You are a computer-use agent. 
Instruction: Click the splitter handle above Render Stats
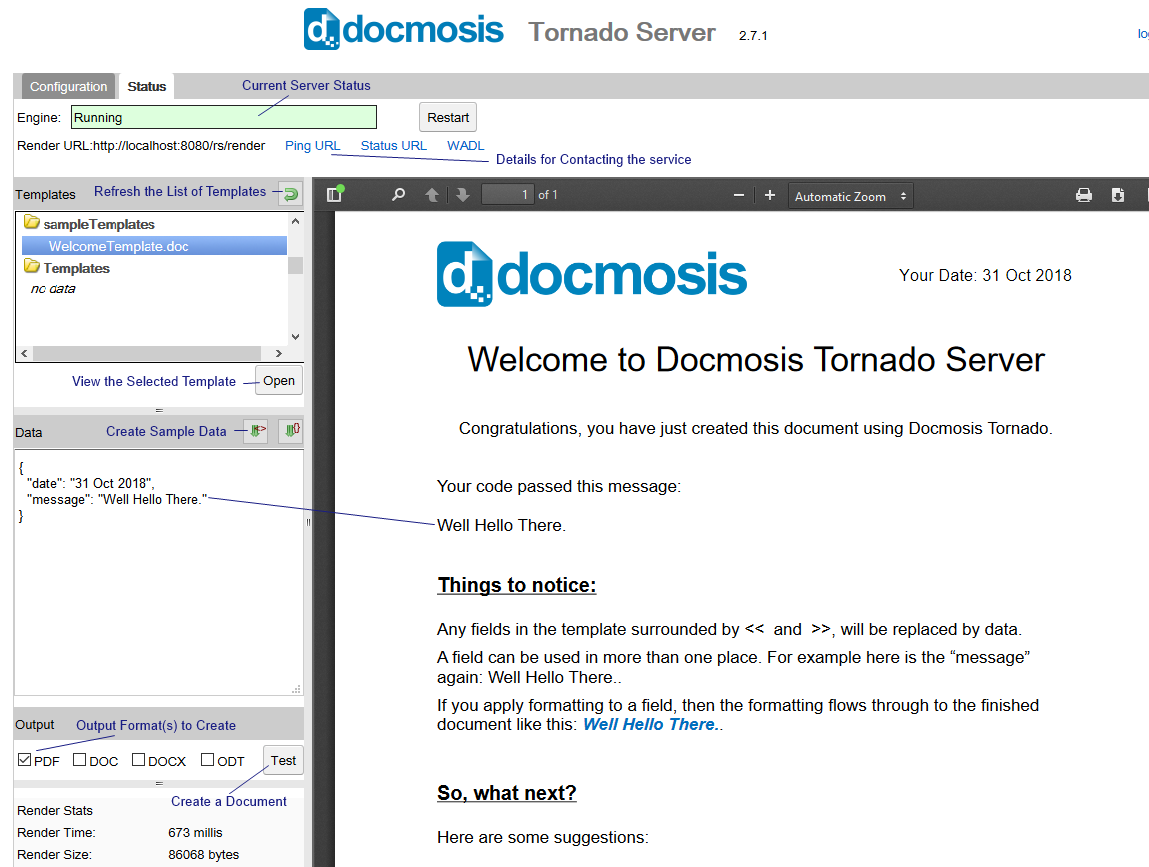pyautogui.click(x=159, y=783)
